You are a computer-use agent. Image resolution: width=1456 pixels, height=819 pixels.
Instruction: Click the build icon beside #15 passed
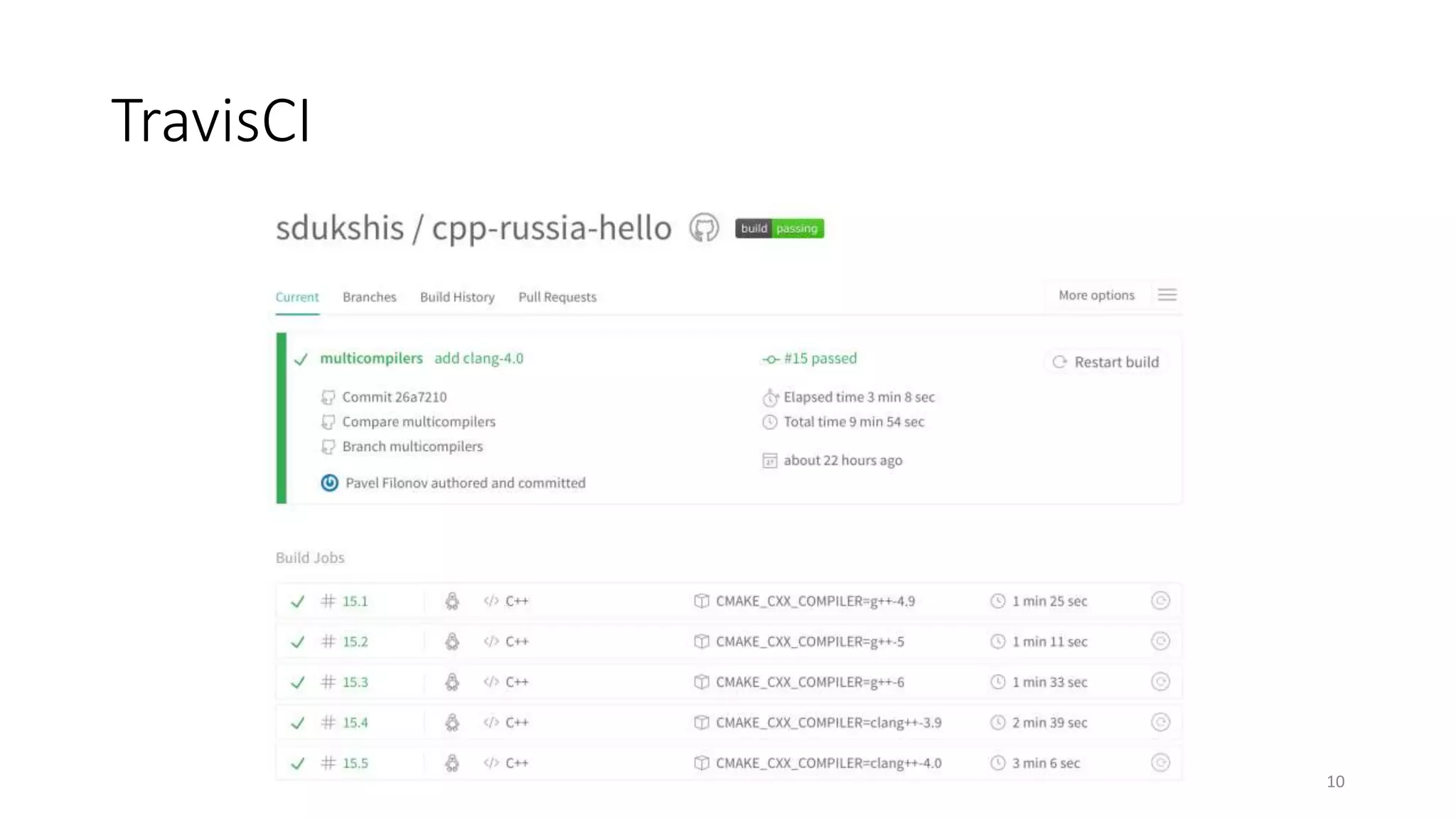[x=771, y=360]
